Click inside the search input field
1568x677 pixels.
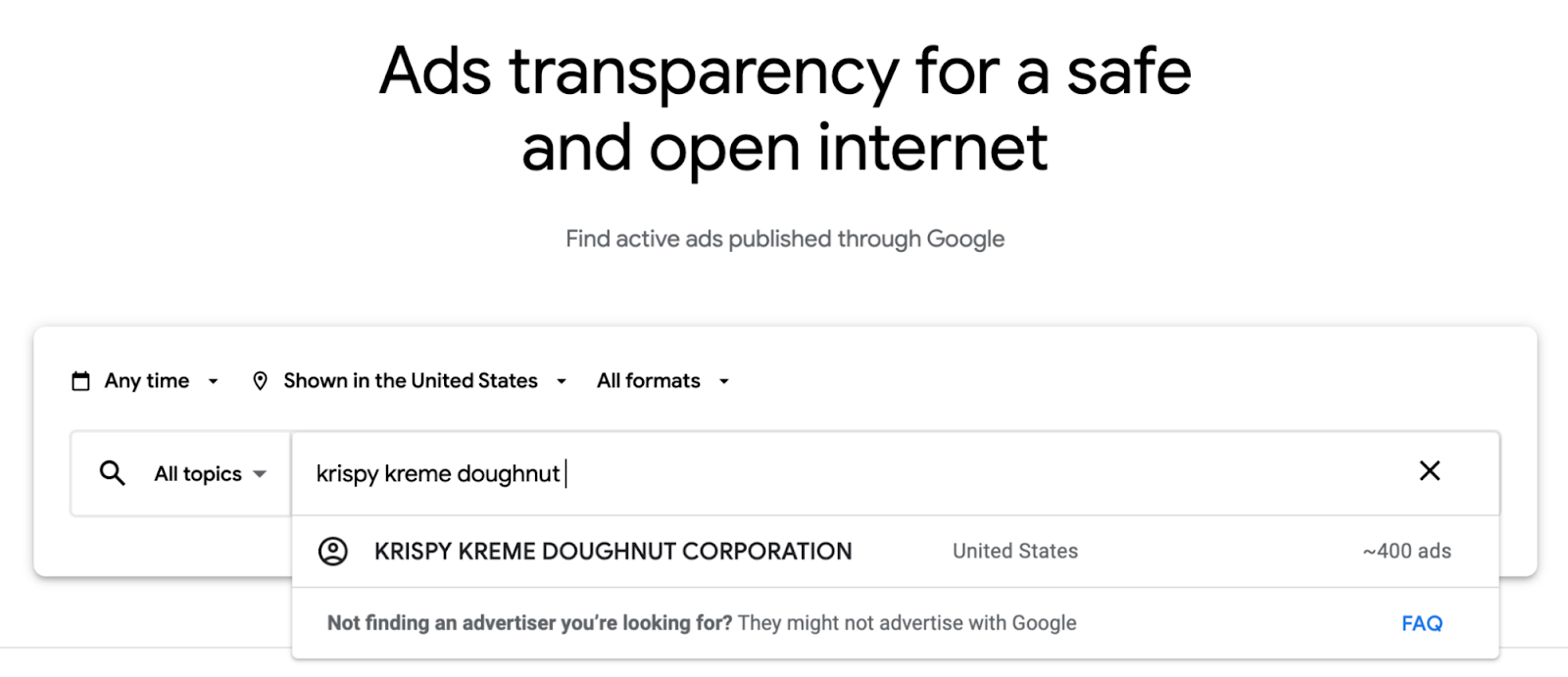pos(686,473)
